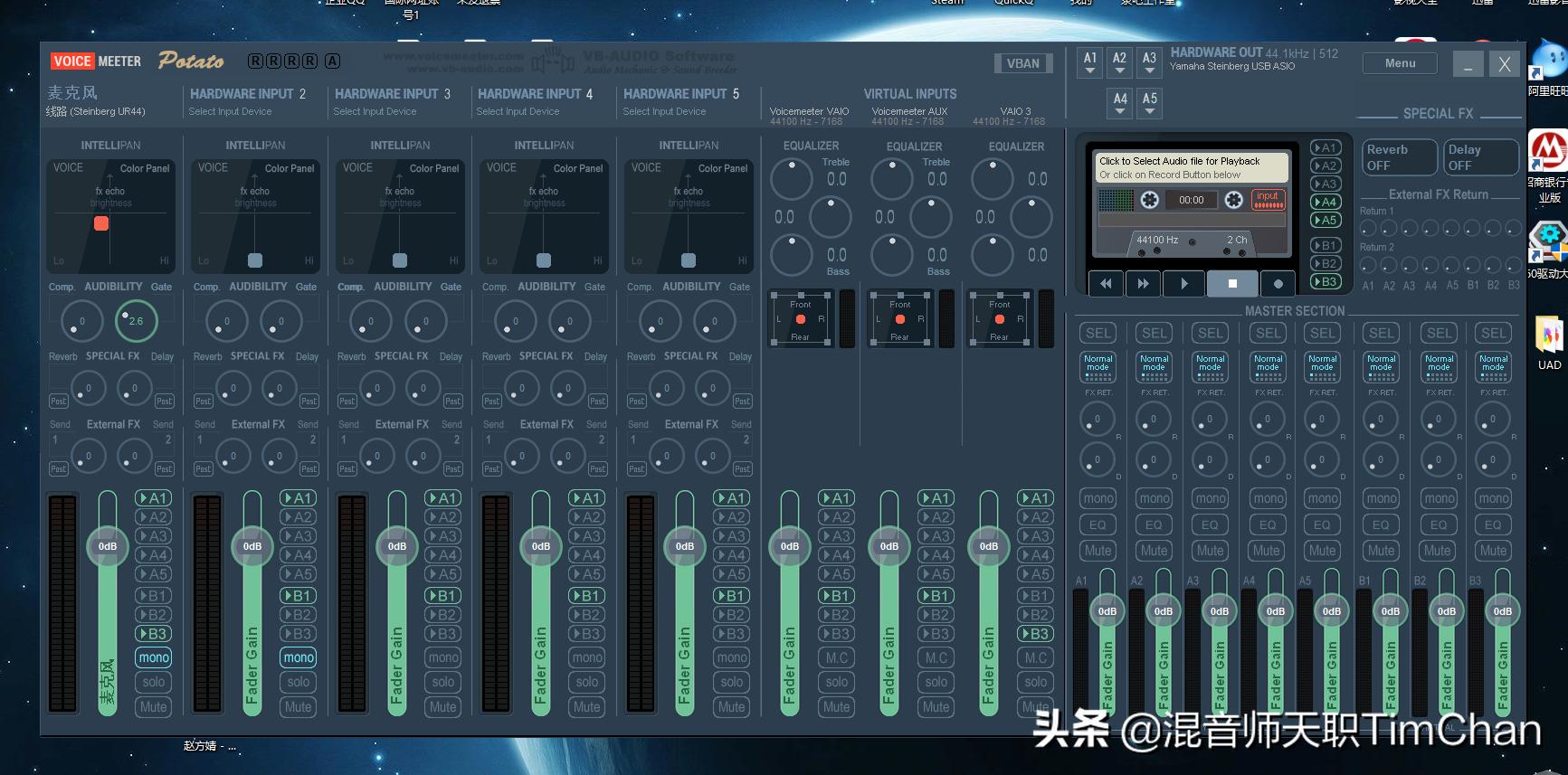
Task: Open UAD desktop shortcut
Action: pos(1549,343)
